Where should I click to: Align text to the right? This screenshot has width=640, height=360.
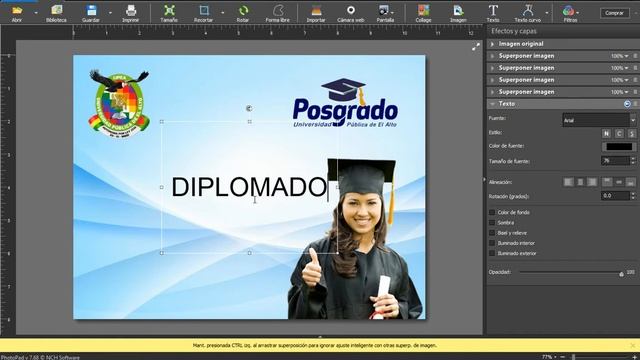click(x=592, y=182)
